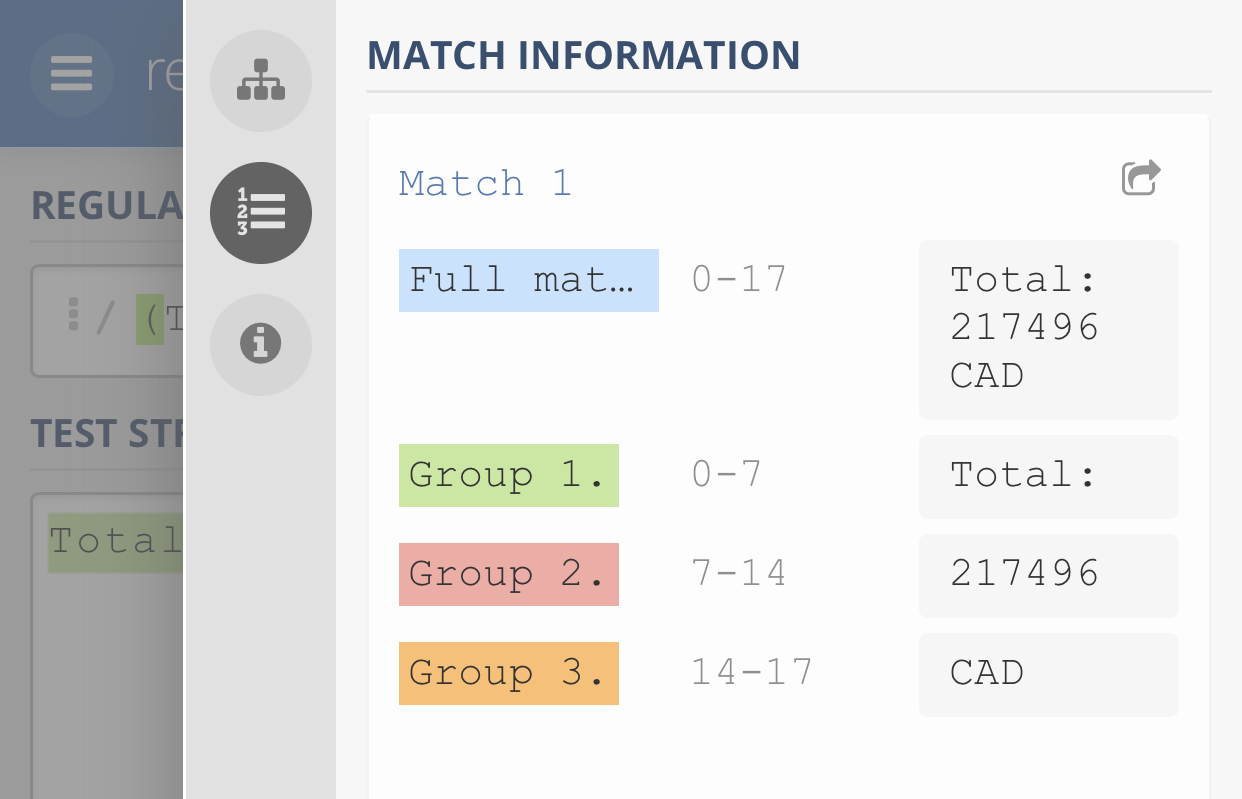
Task: Click the Group 2 value 217496
Action: (x=1048, y=575)
